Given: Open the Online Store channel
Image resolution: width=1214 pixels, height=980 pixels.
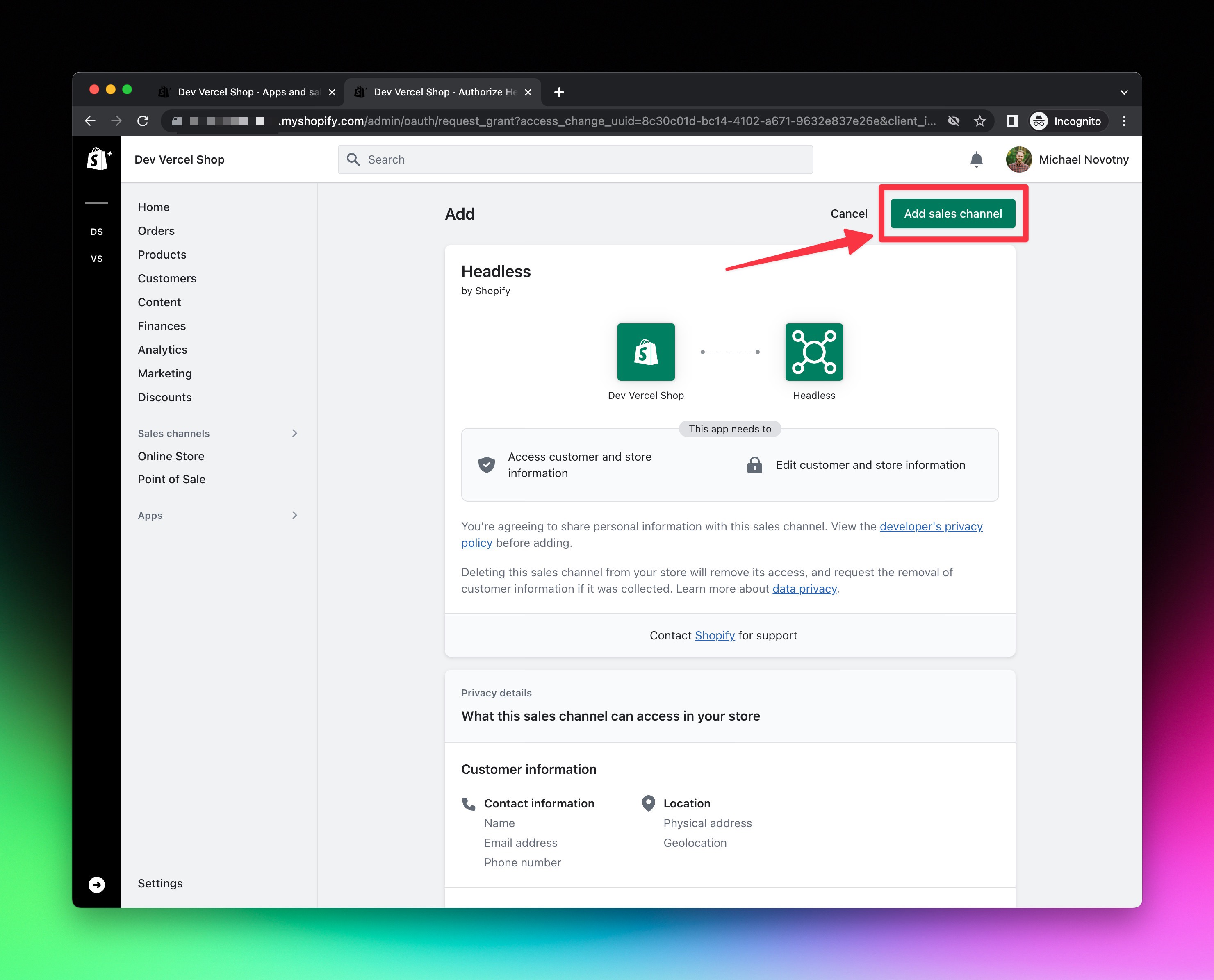Looking at the screenshot, I should click(171, 456).
